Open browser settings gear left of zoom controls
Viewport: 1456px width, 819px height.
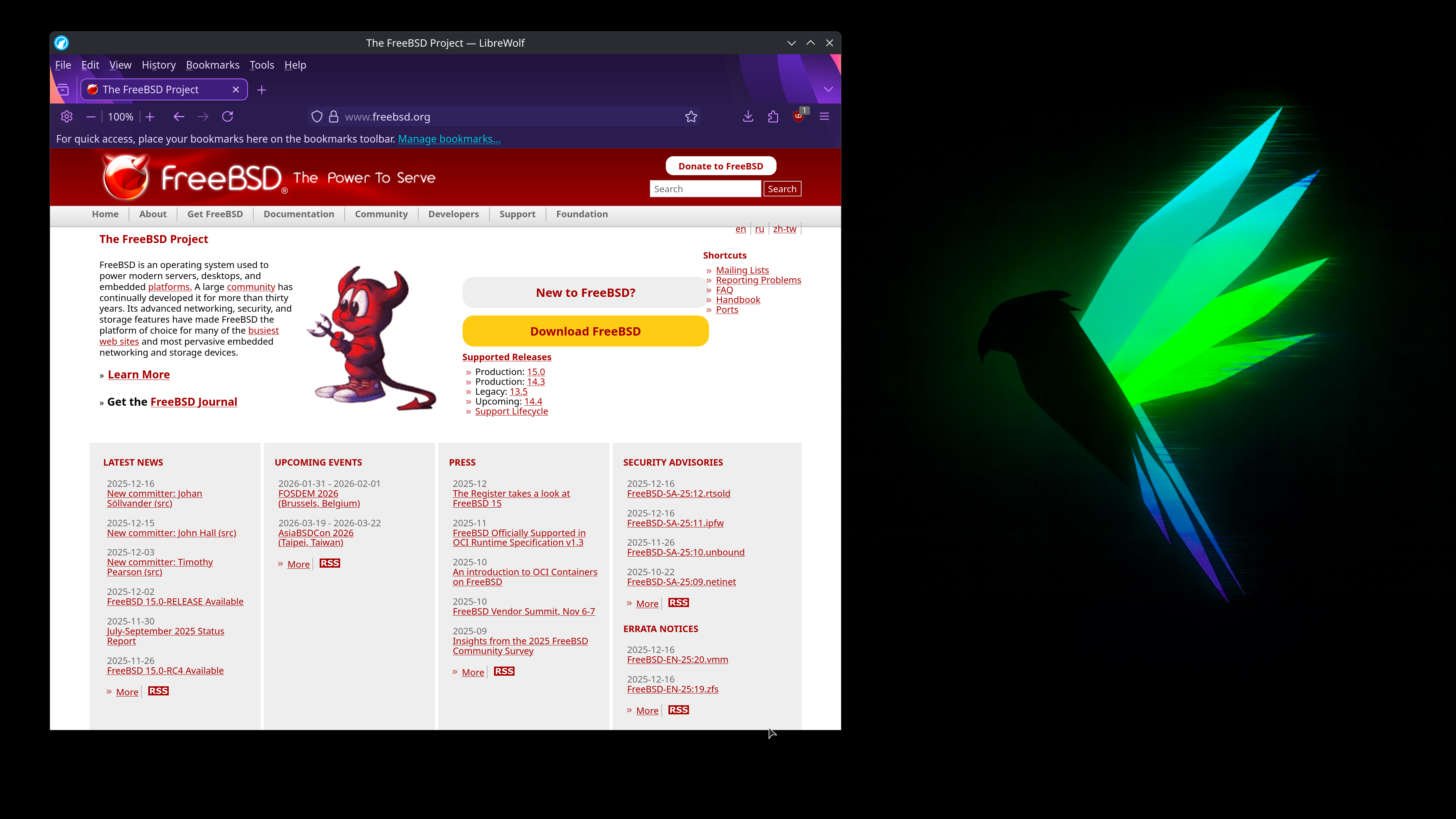pyautogui.click(x=67, y=116)
